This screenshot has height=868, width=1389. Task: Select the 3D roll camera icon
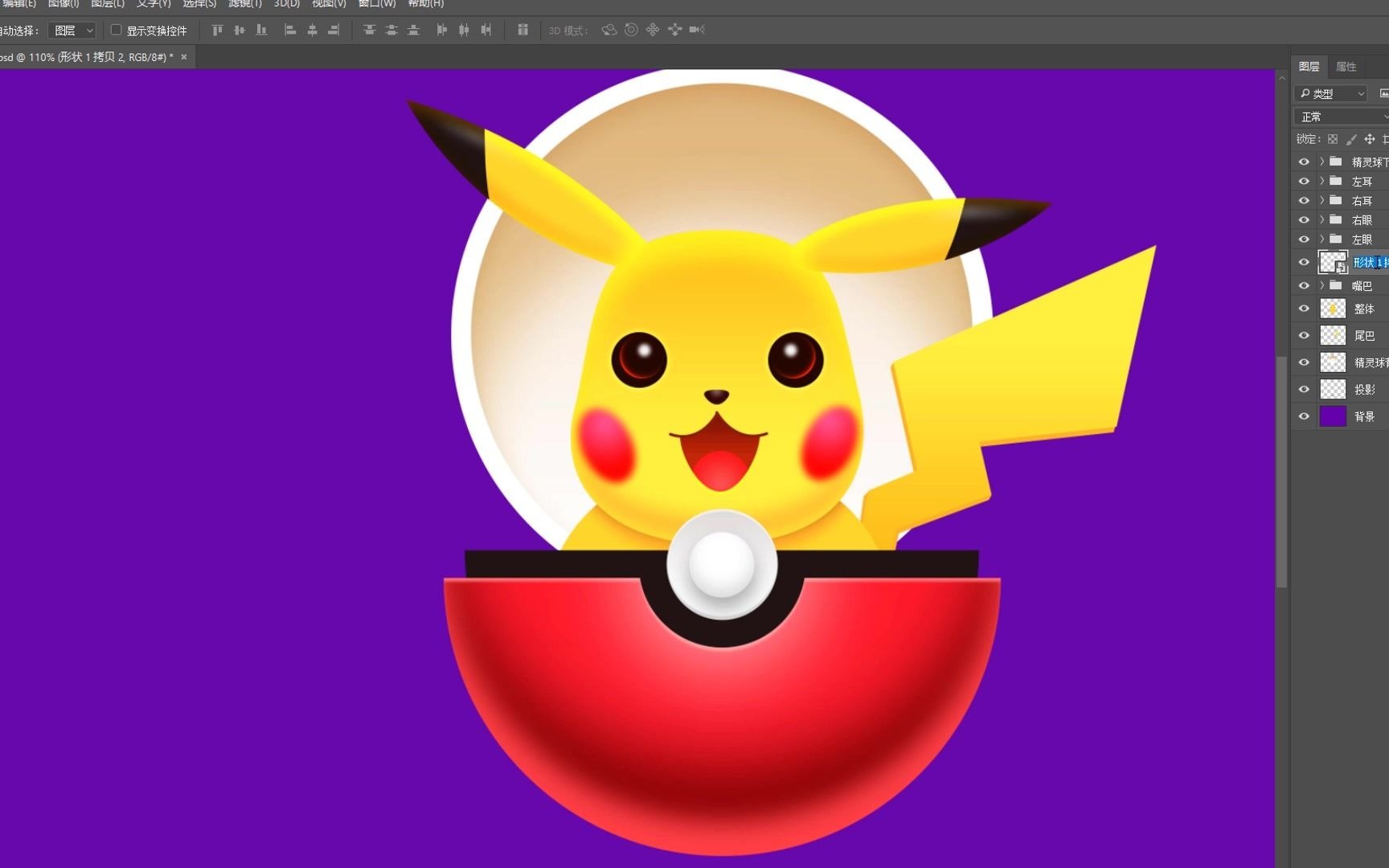coord(631,30)
